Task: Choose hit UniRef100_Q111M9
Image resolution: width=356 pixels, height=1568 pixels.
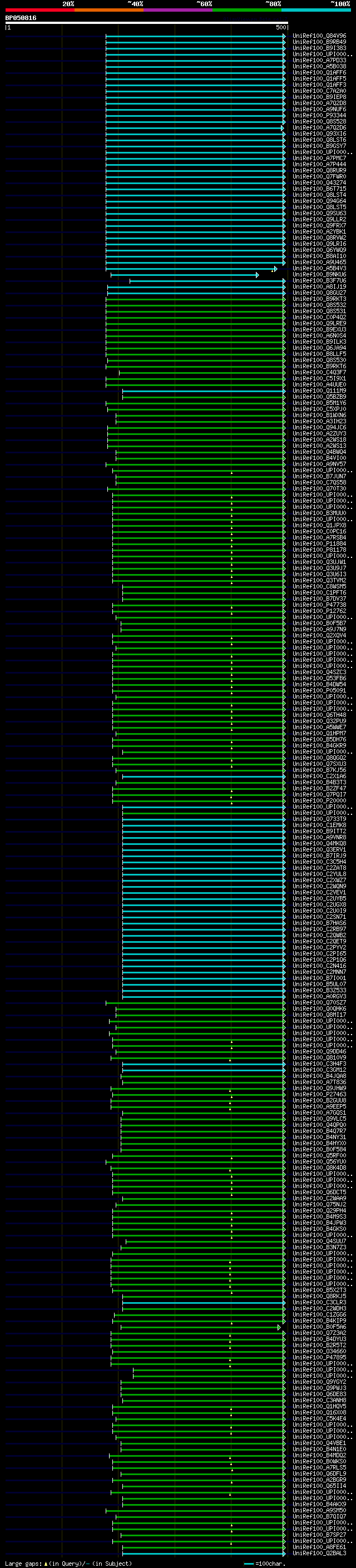Action: tap(319, 392)
